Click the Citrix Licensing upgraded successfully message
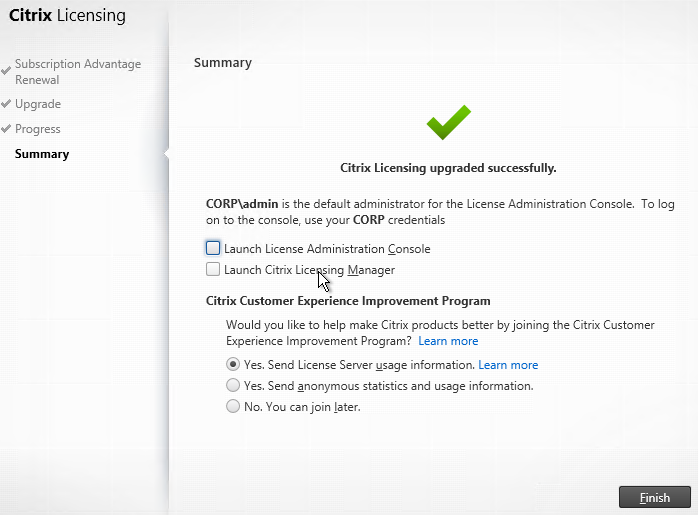This screenshot has height=515, width=698. point(448,168)
